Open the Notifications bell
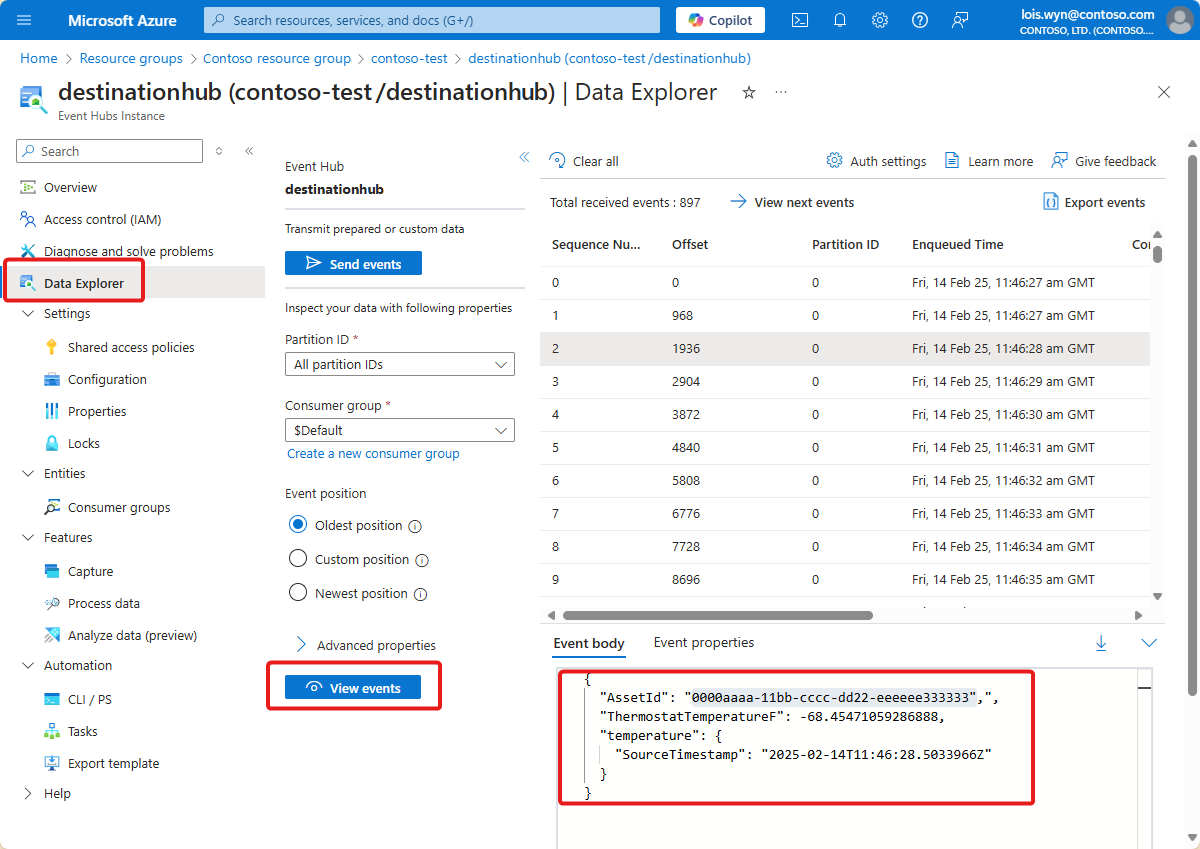Image resolution: width=1200 pixels, height=849 pixels. (839, 20)
